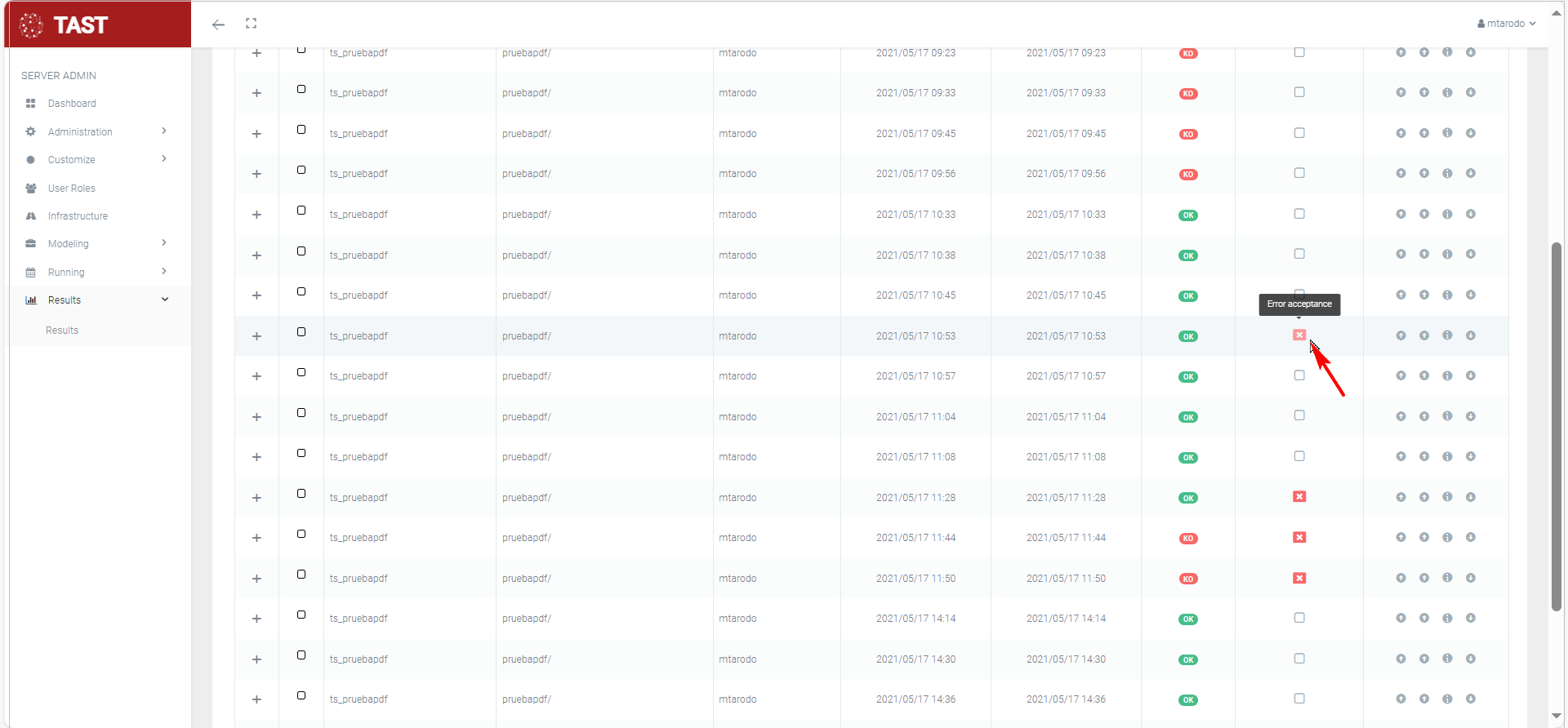Click the back arrow in the top bar
Viewport: 1568px width, 728px height.
click(x=218, y=24)
